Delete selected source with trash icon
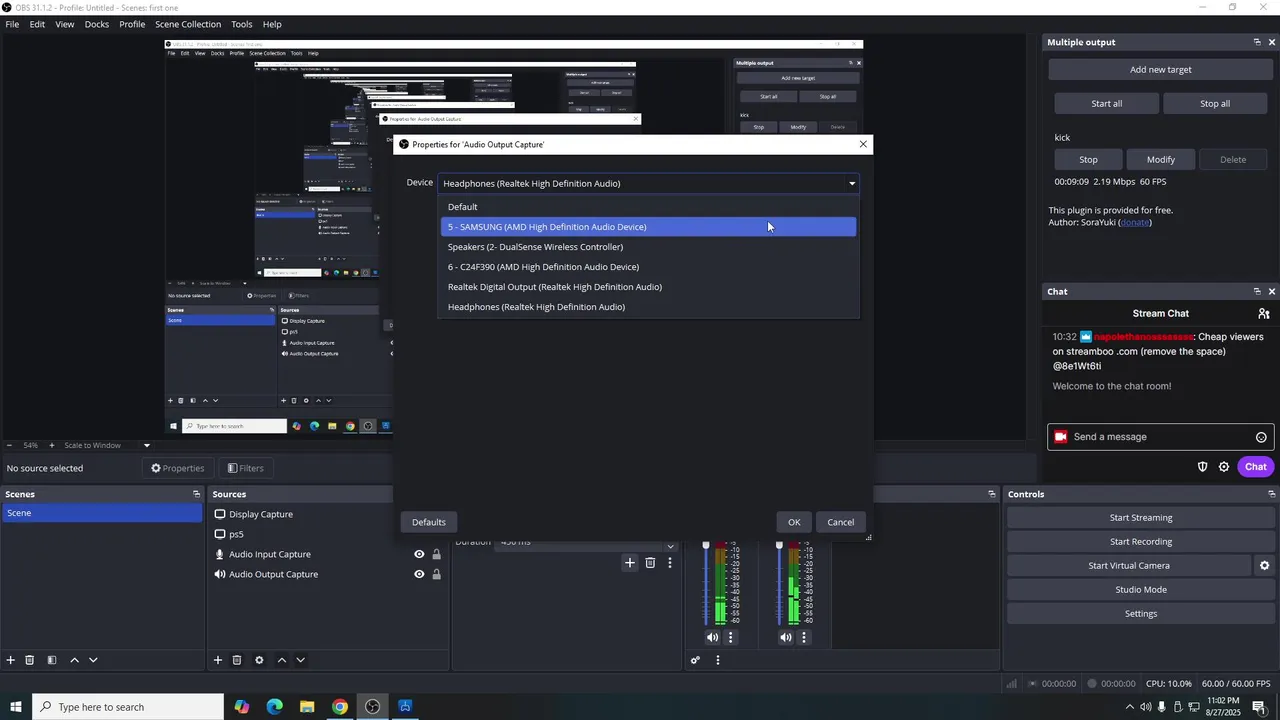Screen dimensions: 1280x720 coord(237,660)
